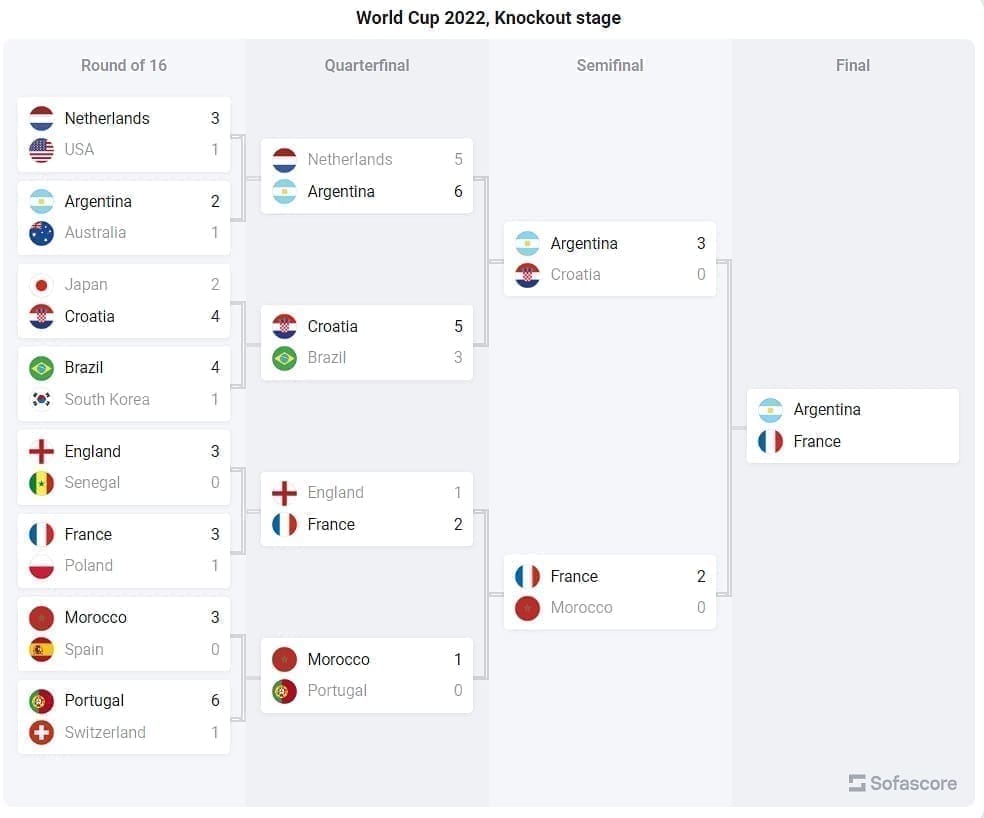The image size is (984, 818).
Task: Click the Senegal team name
Action: [x=92, y=483]
